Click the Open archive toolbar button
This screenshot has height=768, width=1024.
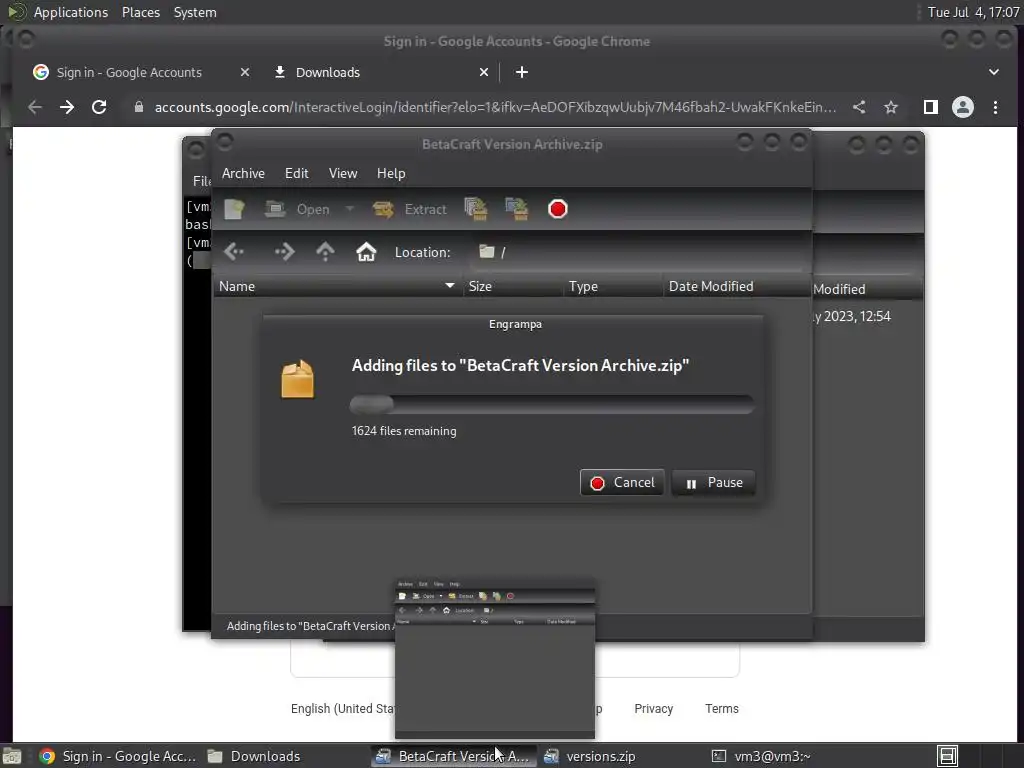point(297,209)
